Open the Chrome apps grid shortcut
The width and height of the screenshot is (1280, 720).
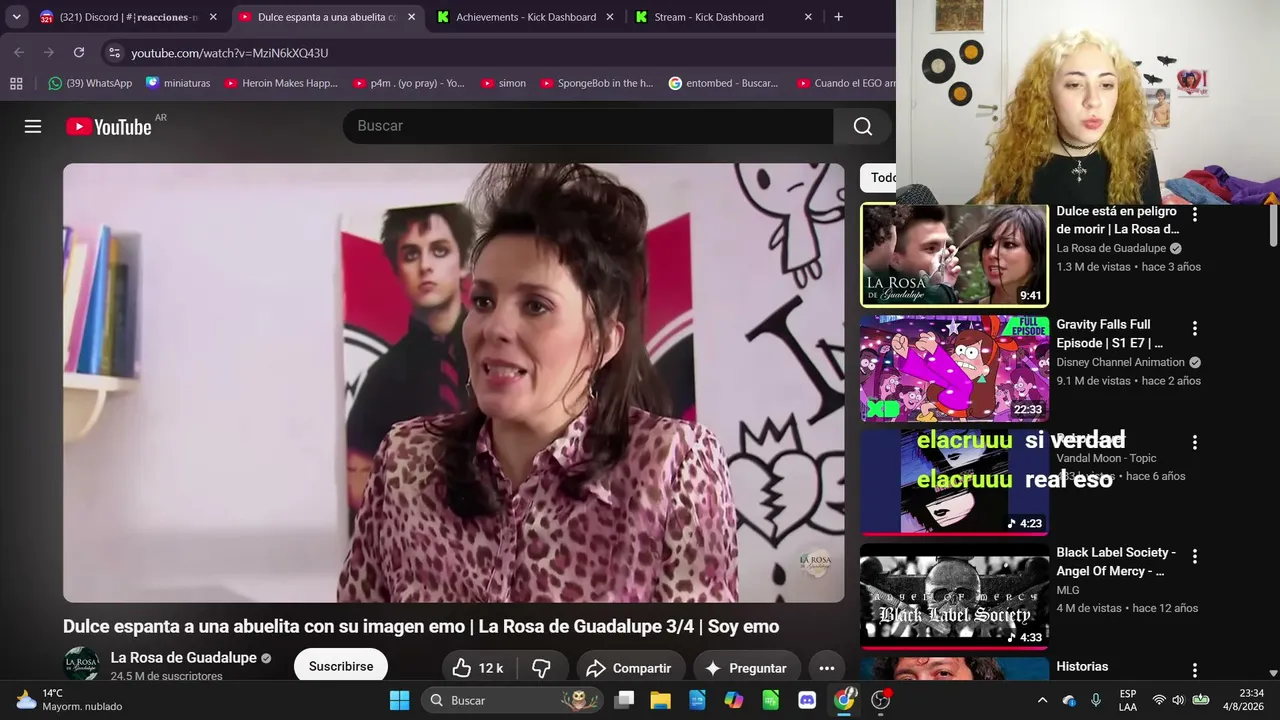tap(16, 83)
